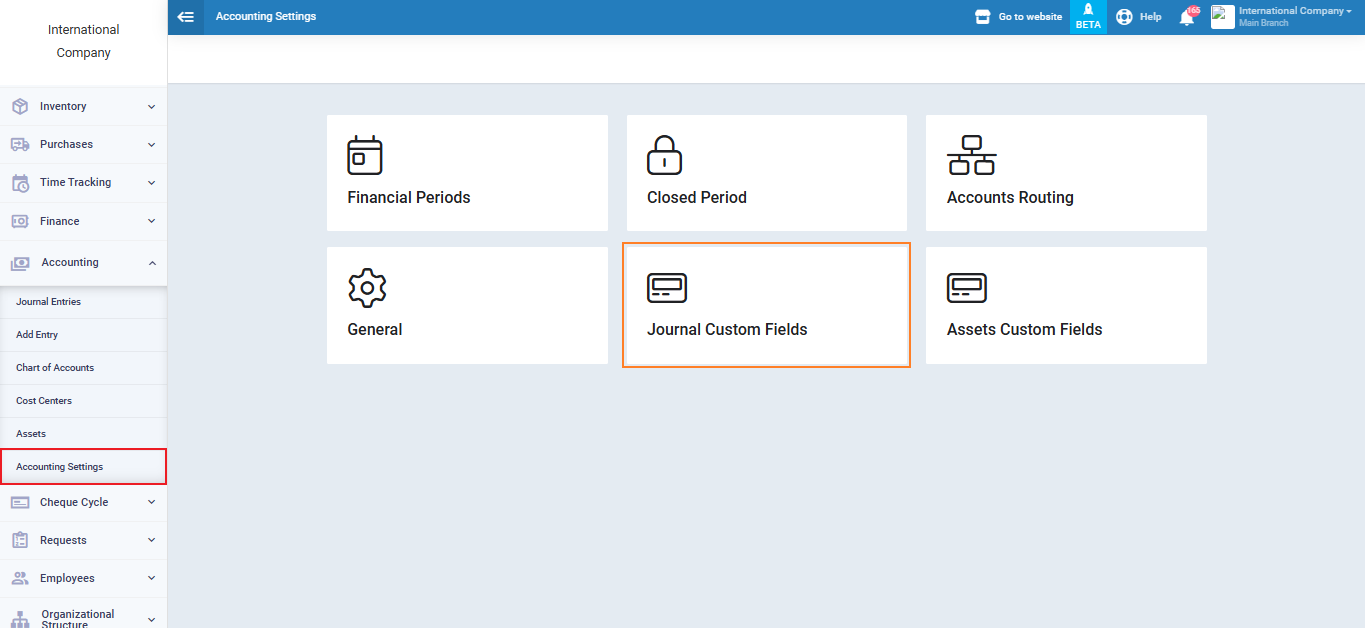Click the Closed Period padlock icon
This screenshot has width=1365, height=628.
665,155
